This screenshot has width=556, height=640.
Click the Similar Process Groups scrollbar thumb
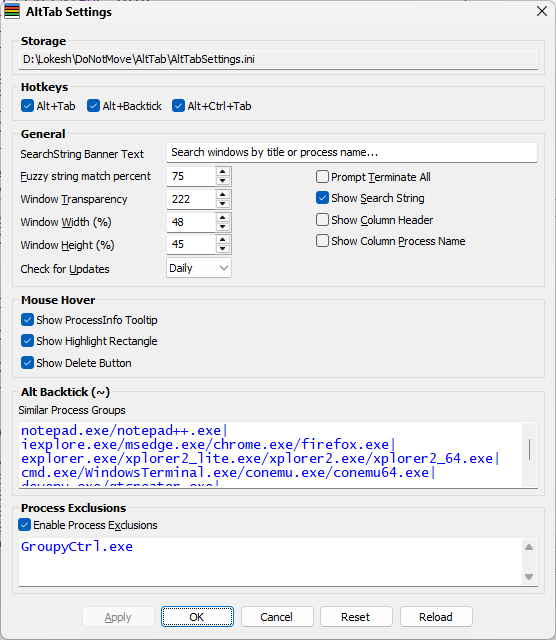coord(529,449)
